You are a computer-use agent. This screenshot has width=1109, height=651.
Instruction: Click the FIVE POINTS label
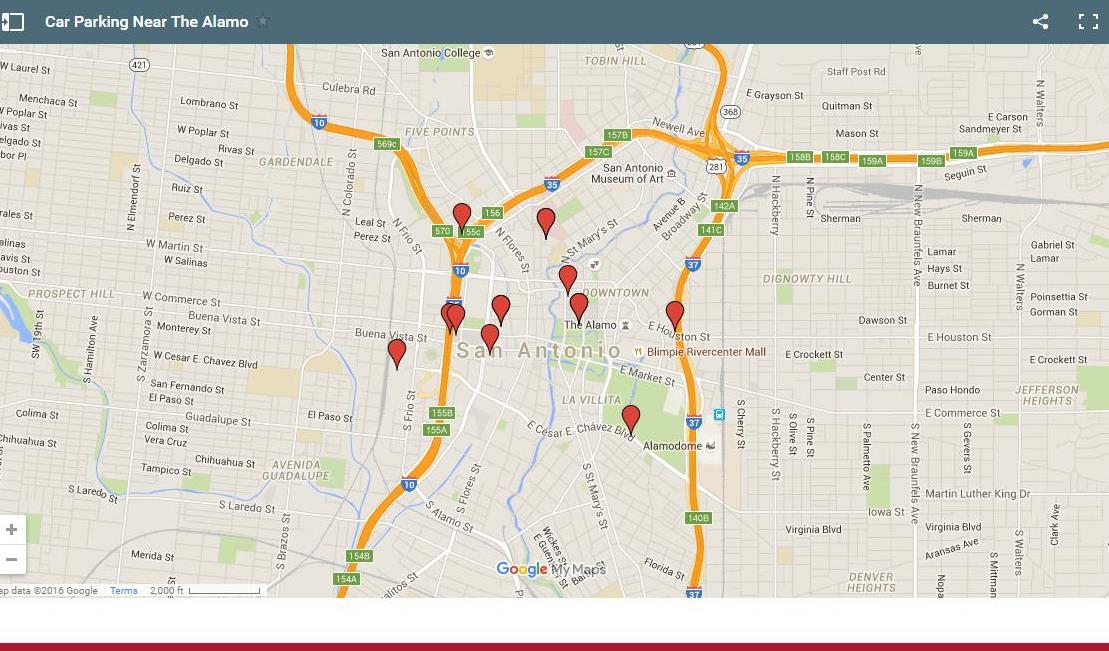point(439,132)
